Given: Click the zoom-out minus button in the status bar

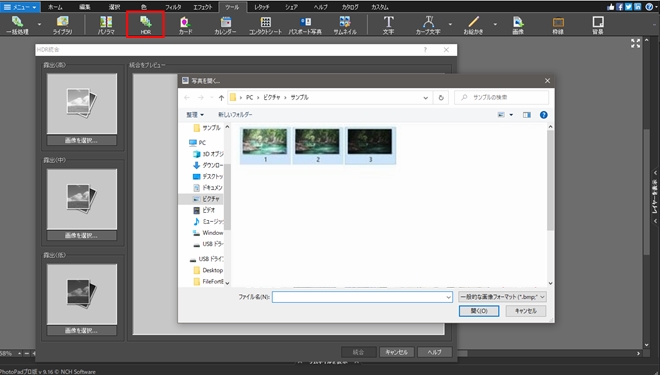Looking at the screenshot, I should [27, 354].
